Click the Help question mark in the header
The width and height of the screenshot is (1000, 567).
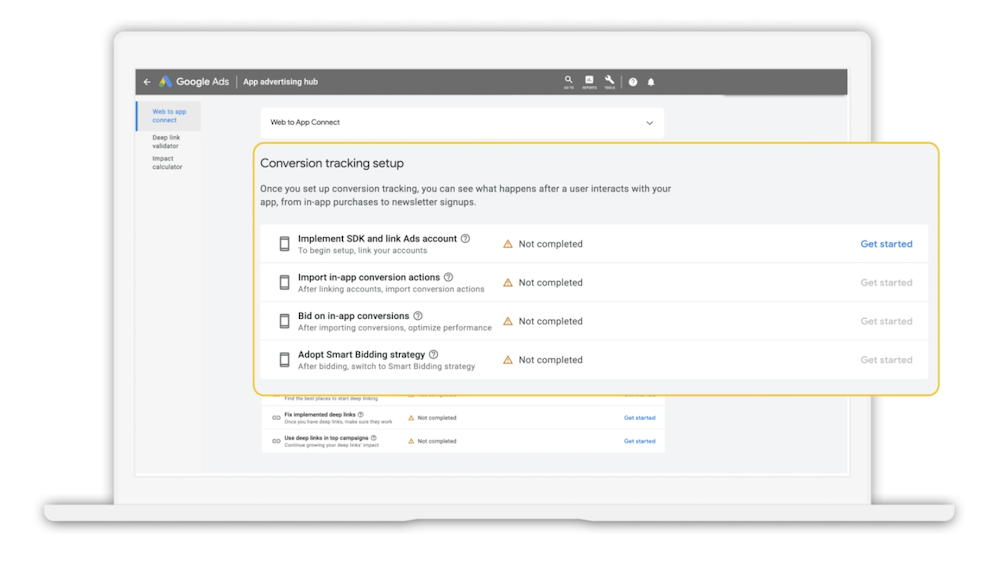pos(633,82)
